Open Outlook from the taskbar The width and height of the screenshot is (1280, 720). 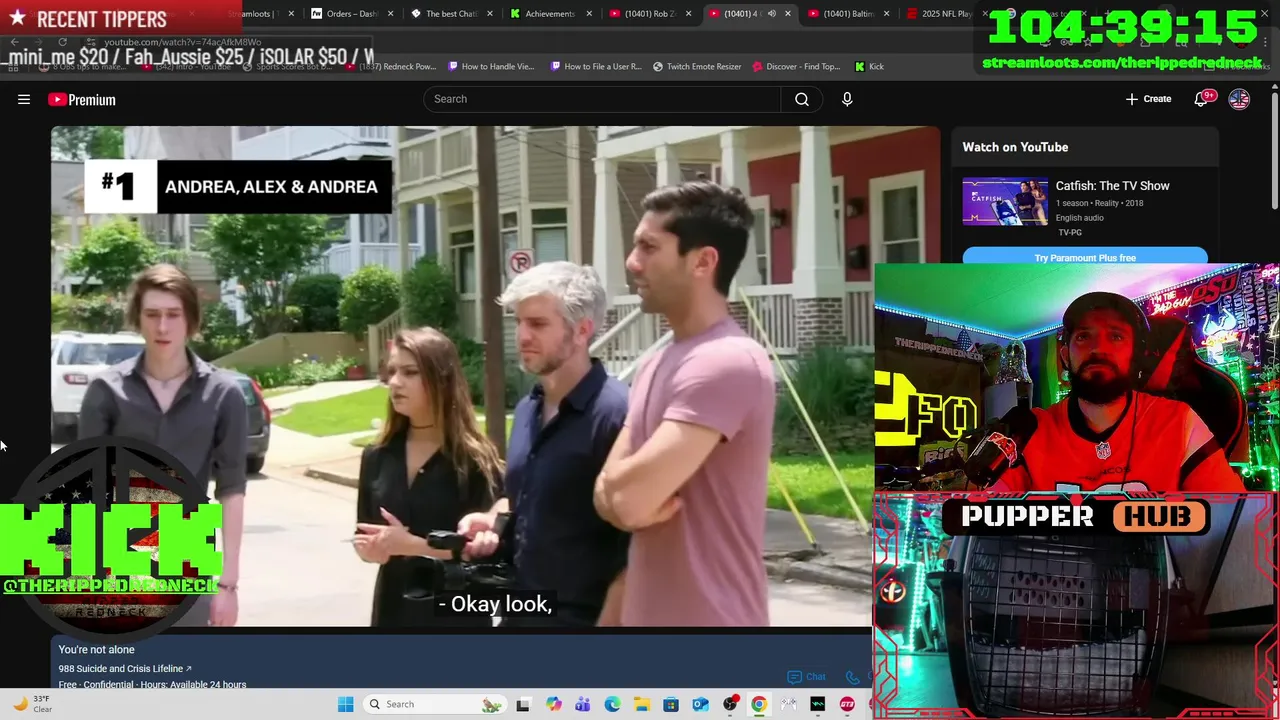(x=700, y=704)
